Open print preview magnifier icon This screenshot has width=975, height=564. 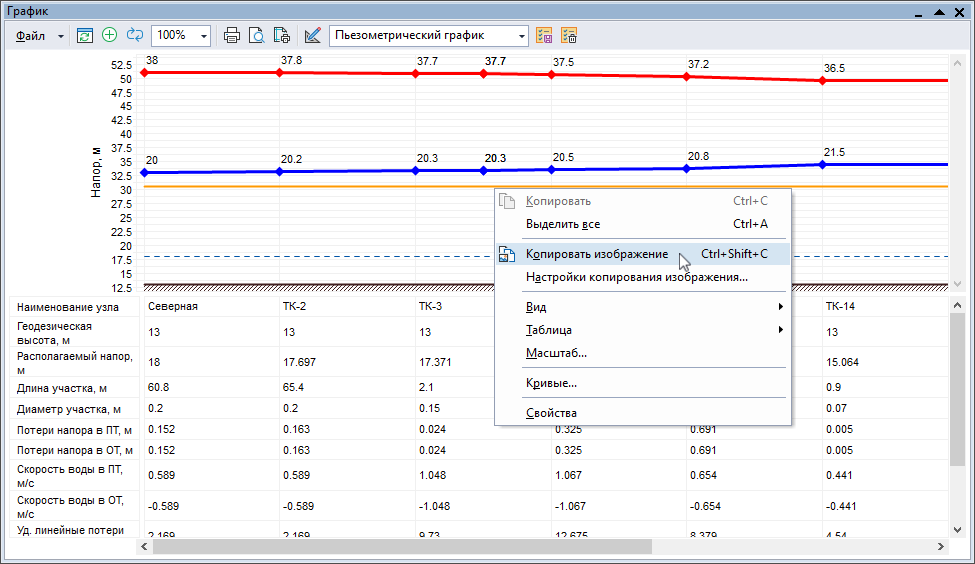coord(257,35)
